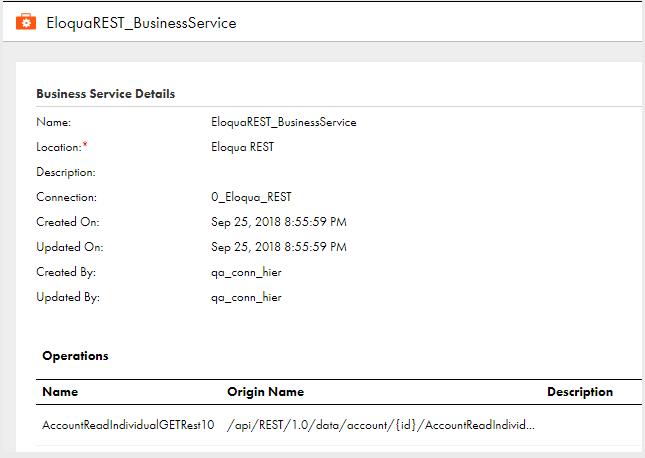645x458 pixels.
Task: Click the Connection value 0_Eloqua_REST
Action: point(251,197)
